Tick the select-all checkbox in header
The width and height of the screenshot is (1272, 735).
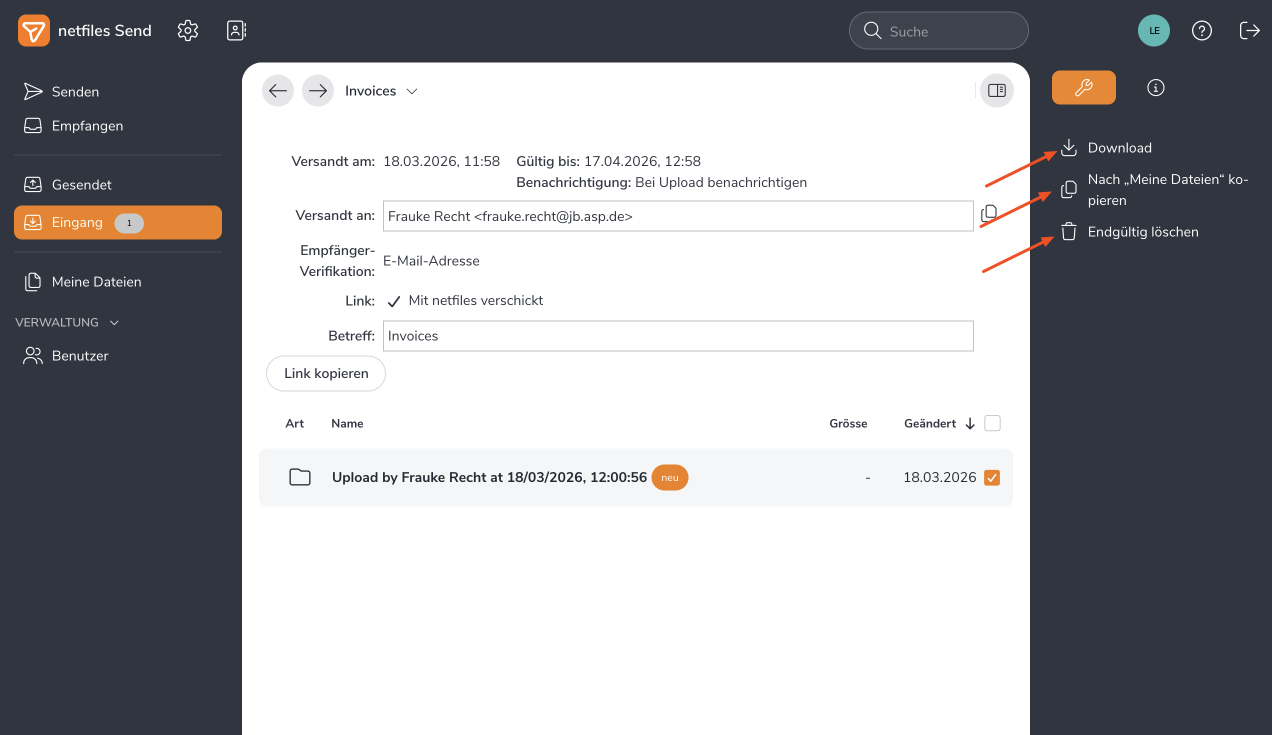pos(992,423)
